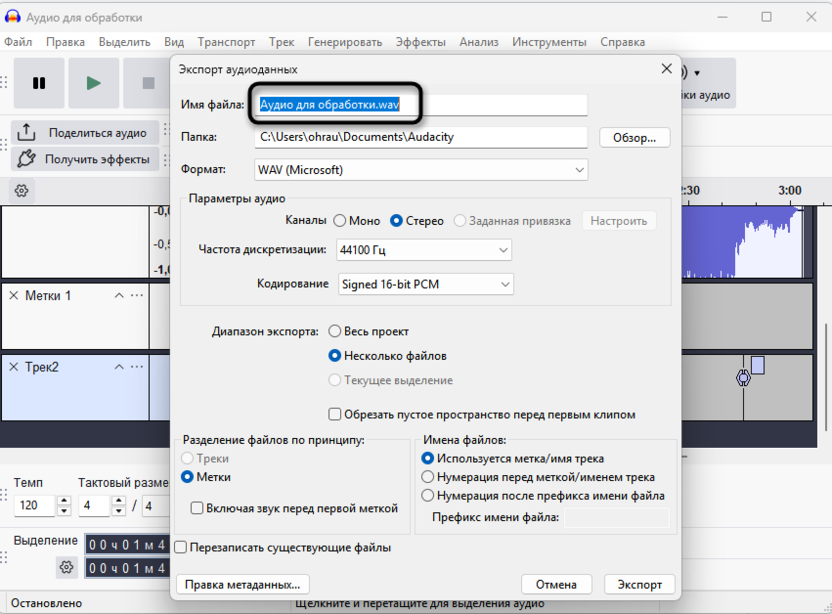The height and width of the screenshot is (614, 832).
Task: Open the Эффекты menu
Action: pyautogui.click(x=421, y=42)
